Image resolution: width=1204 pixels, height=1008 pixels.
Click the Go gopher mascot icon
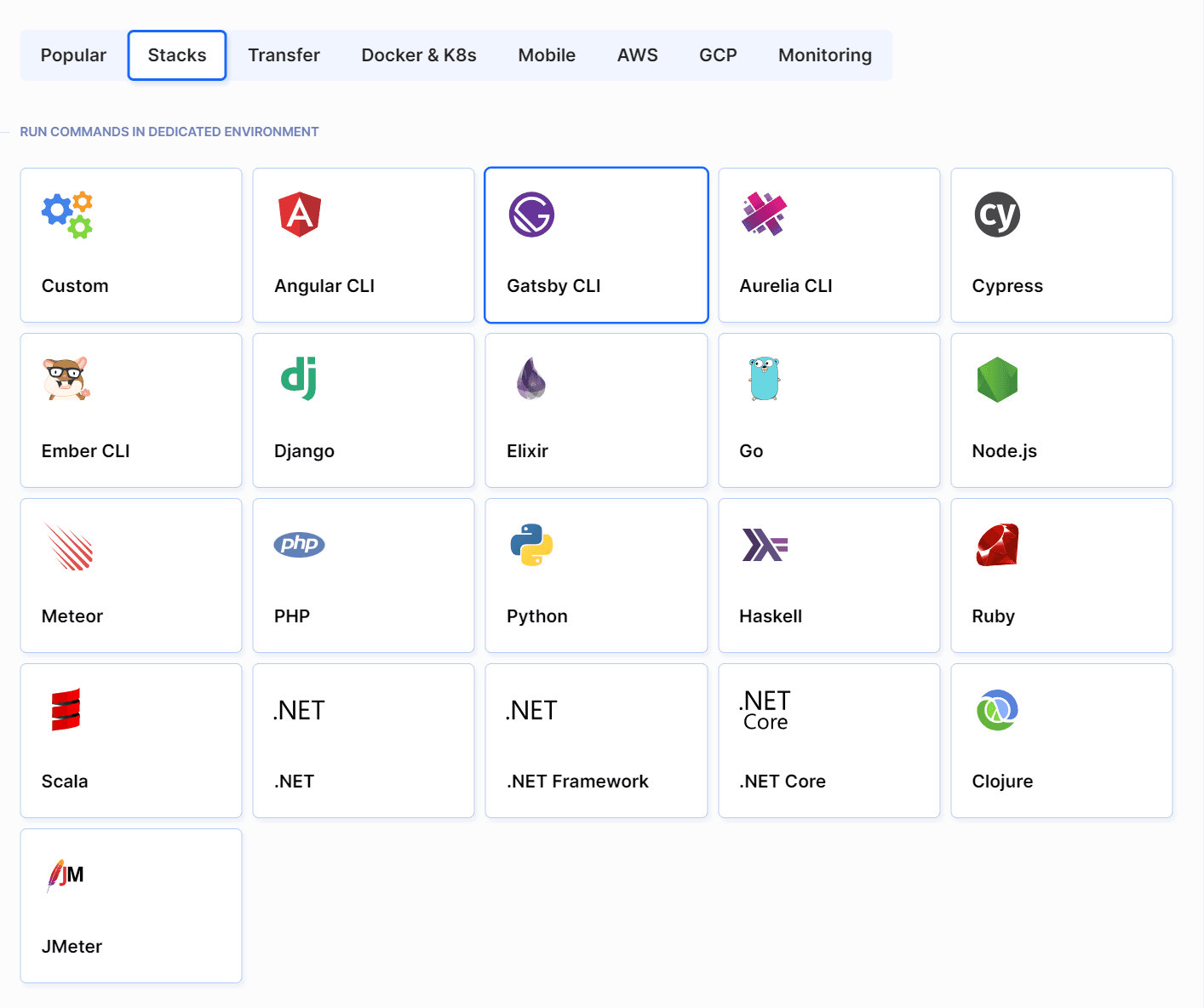pos(764,379)
